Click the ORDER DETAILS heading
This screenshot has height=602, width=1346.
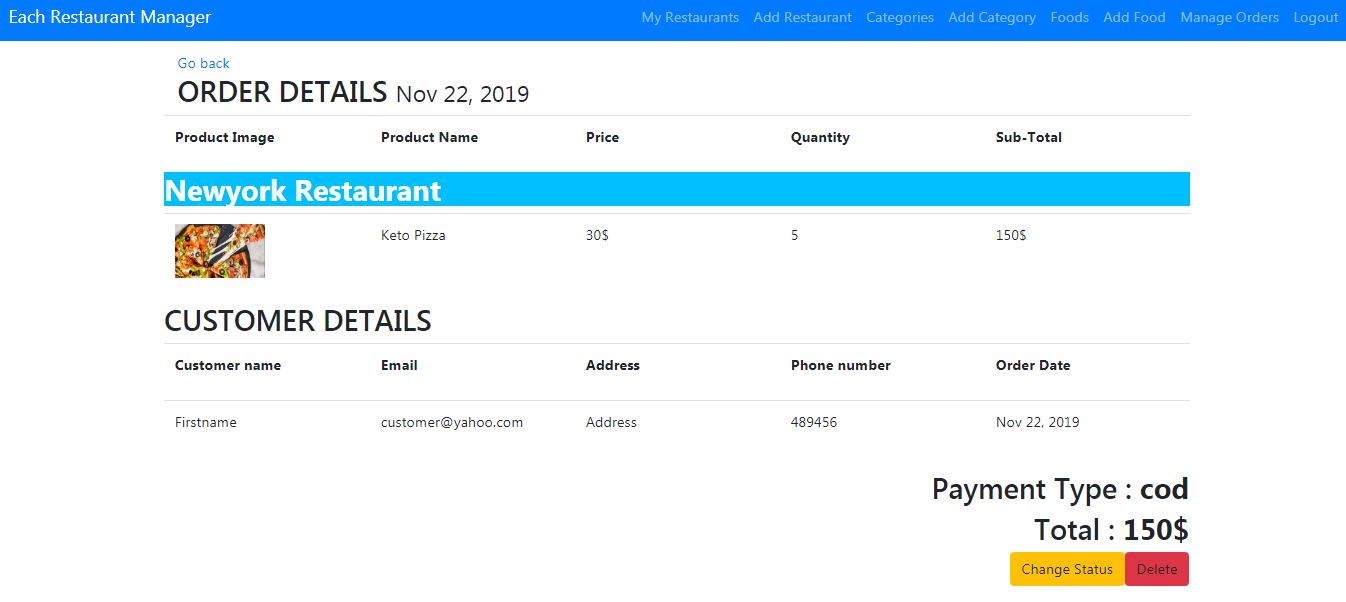point(282,92)
